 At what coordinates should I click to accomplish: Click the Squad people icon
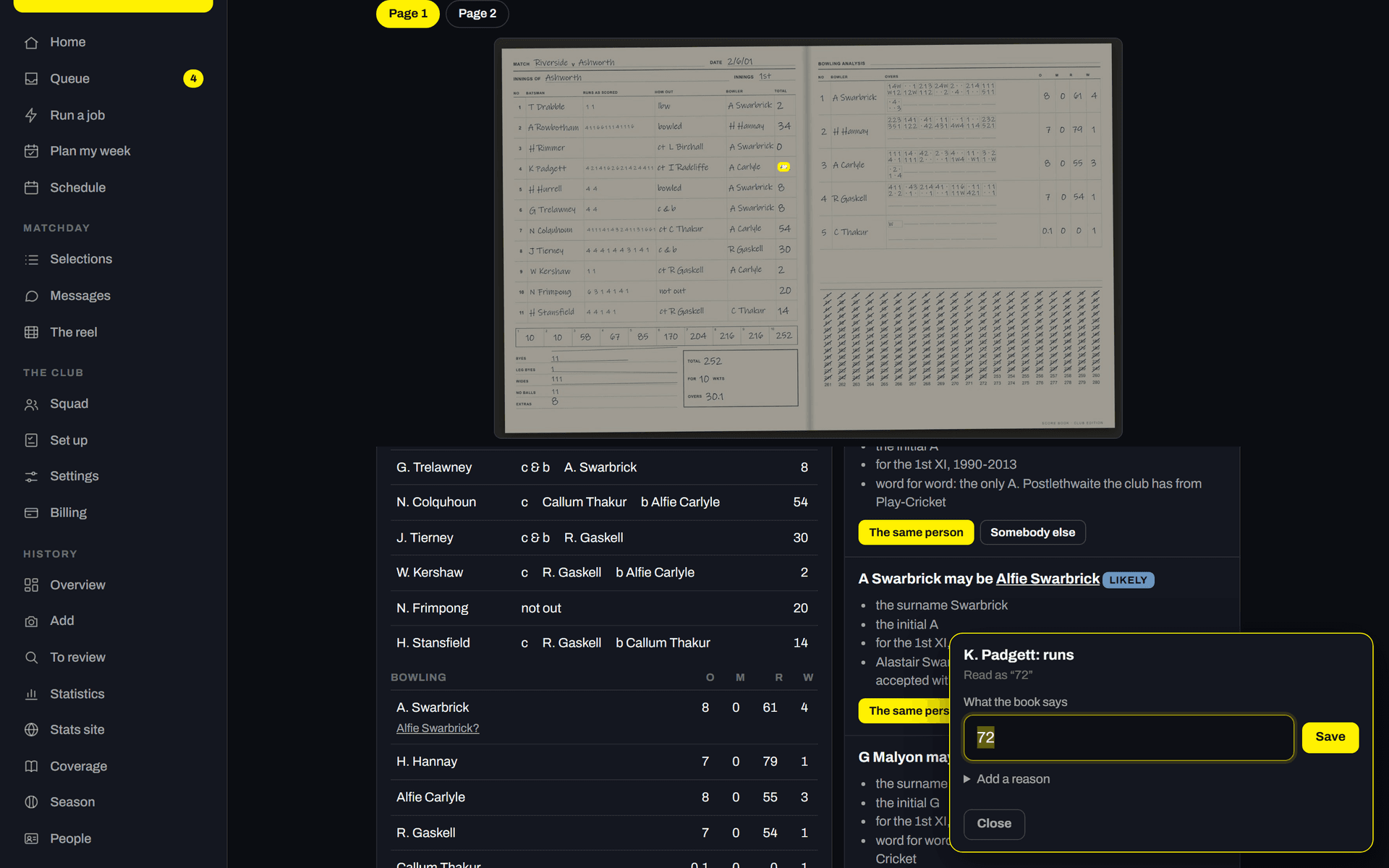click(31, 404)
